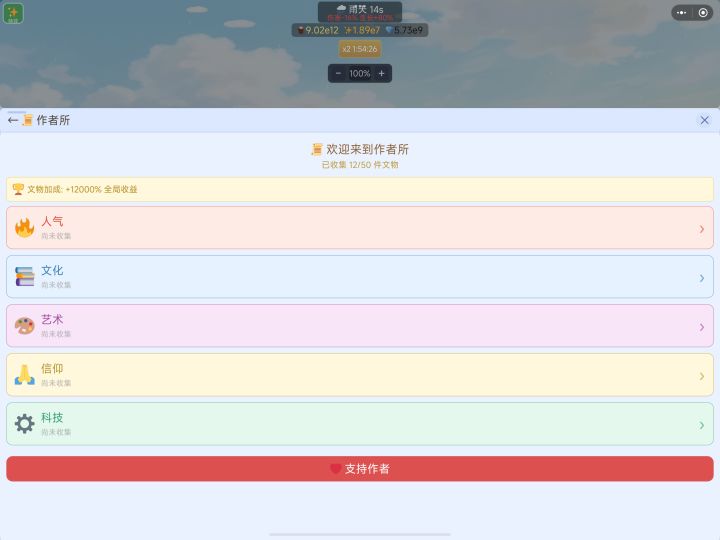Click the paint palette icon for 艺术

tap(25, 326)
